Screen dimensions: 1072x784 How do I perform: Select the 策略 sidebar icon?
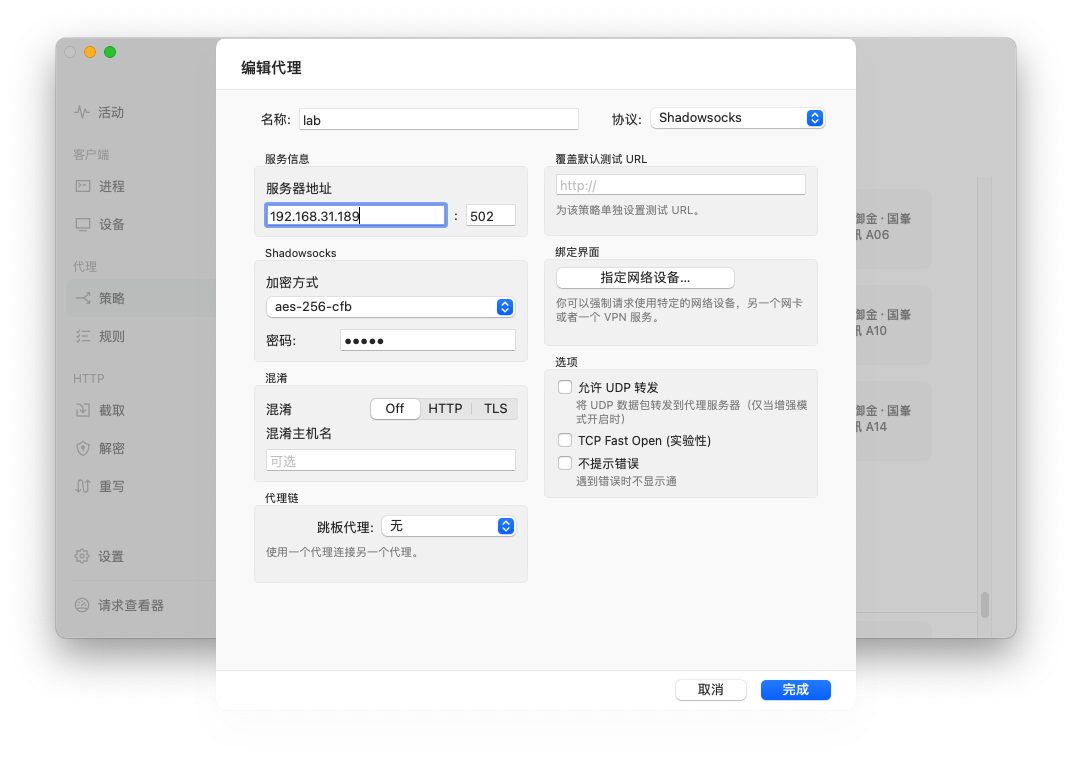click(x=100, y=298)
